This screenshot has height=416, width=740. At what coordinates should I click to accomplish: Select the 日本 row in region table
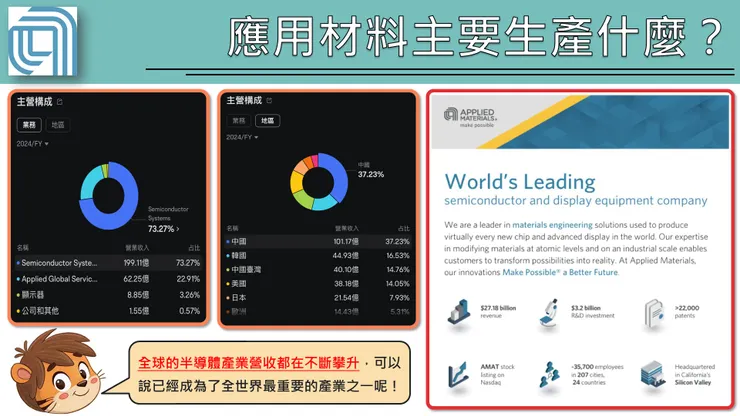319,298
